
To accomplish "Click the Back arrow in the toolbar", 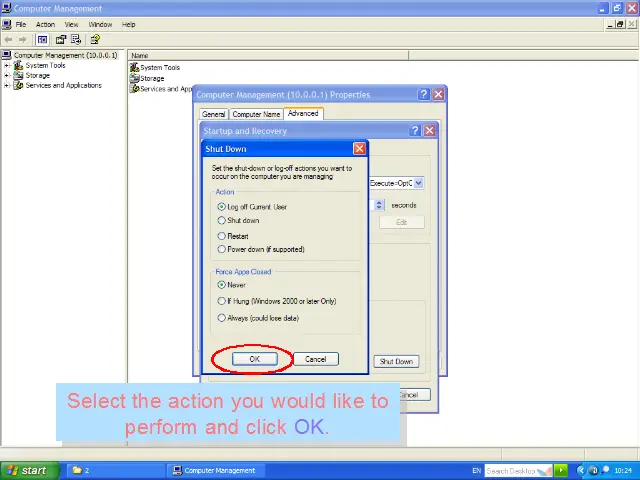I will (x=8, y=40).
